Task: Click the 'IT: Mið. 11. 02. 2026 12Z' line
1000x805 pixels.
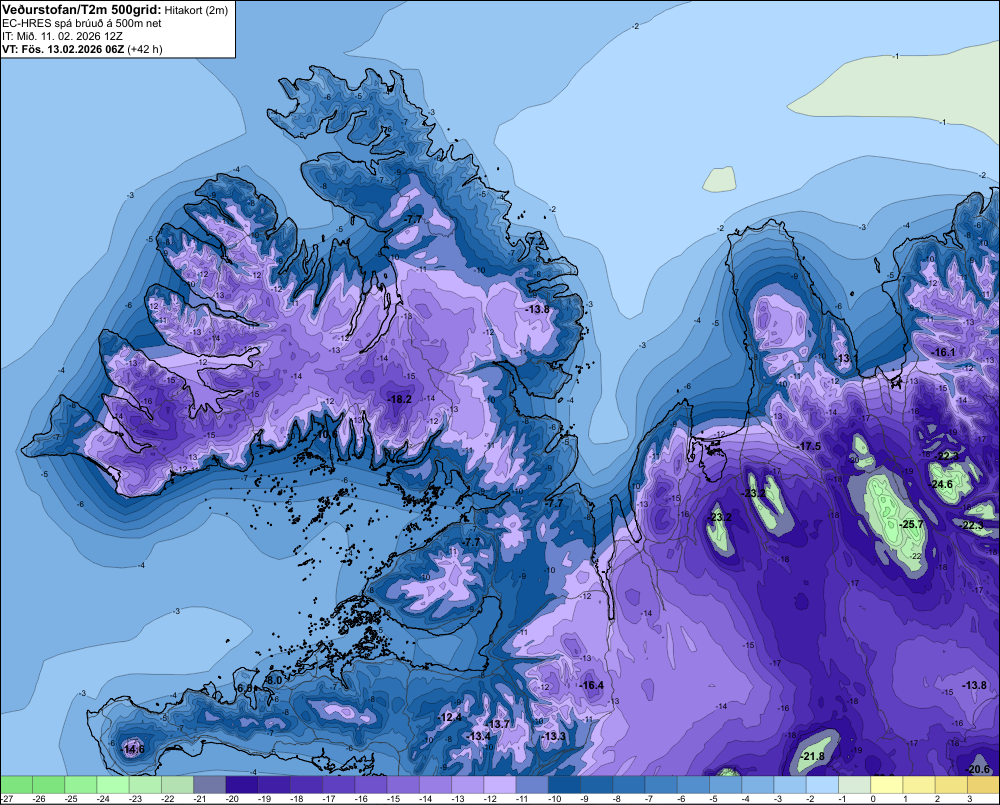Action: coord(62,36)
